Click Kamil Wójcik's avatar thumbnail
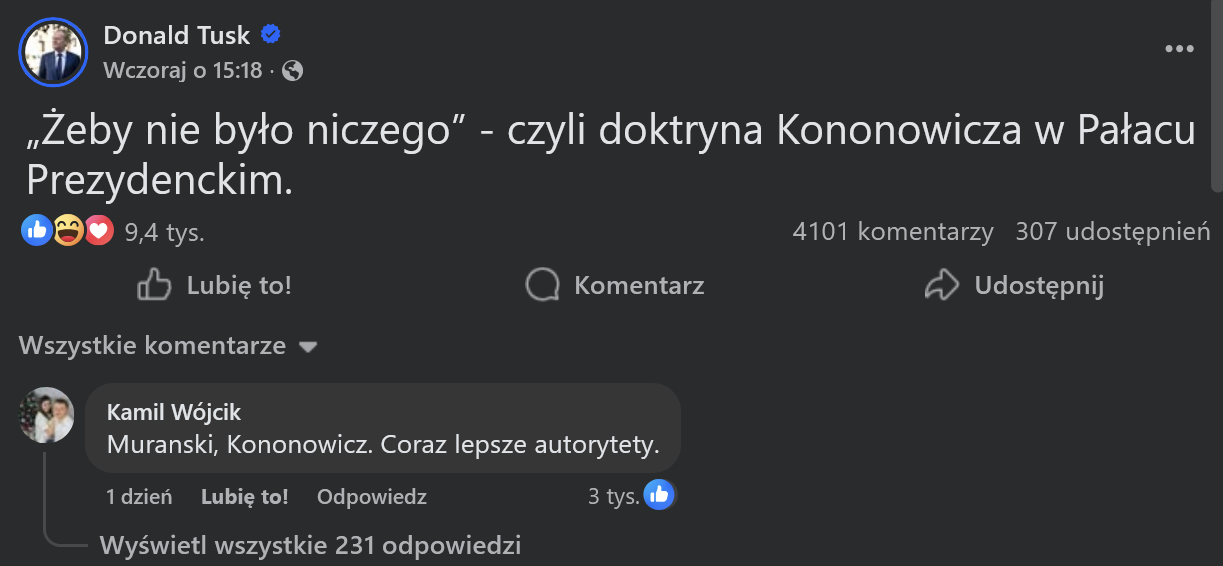 [47, 415]
